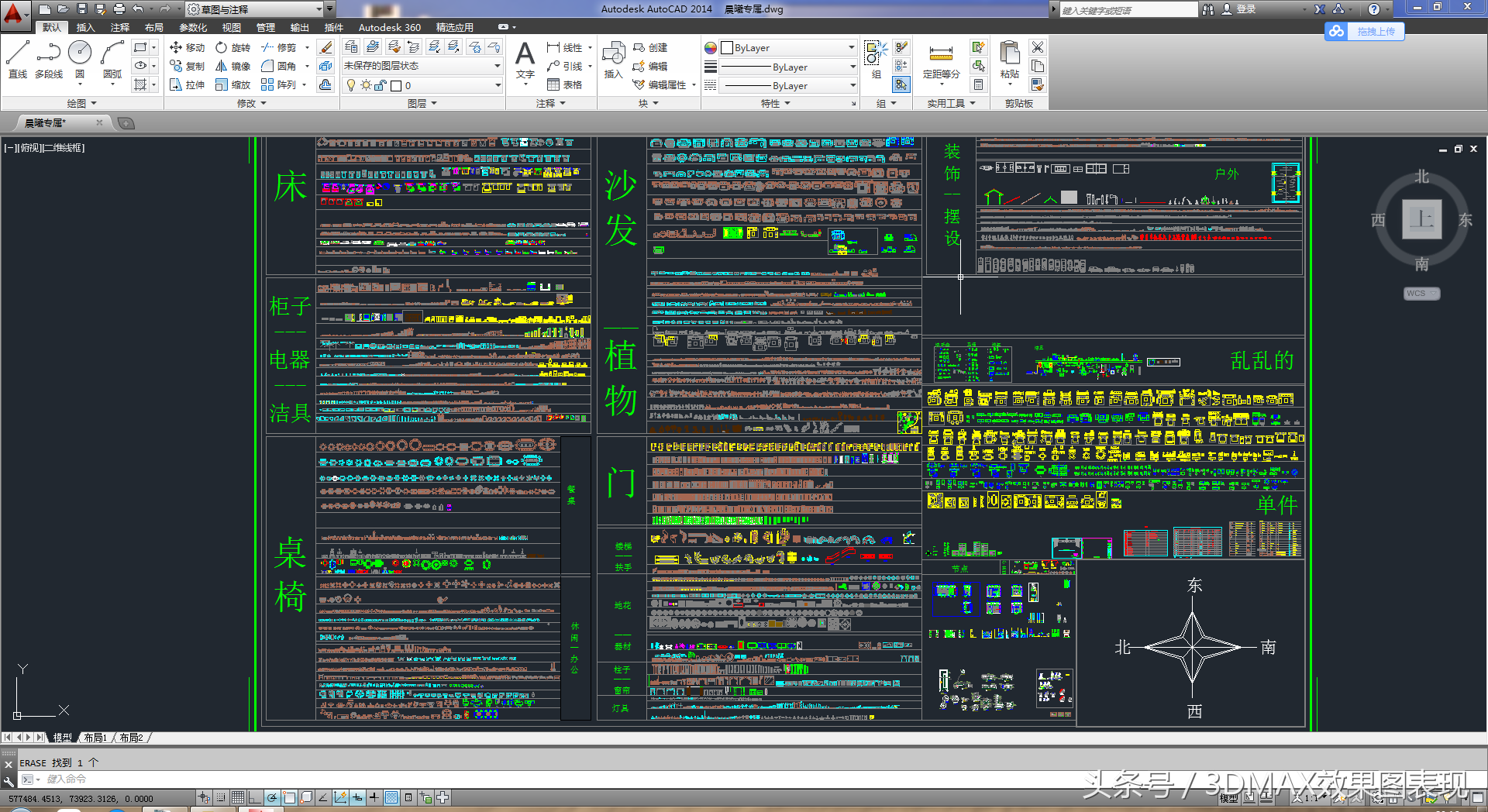1488x812 pixels.
Task: Click the 镜像 mirror tool
Action: [232, 66]
